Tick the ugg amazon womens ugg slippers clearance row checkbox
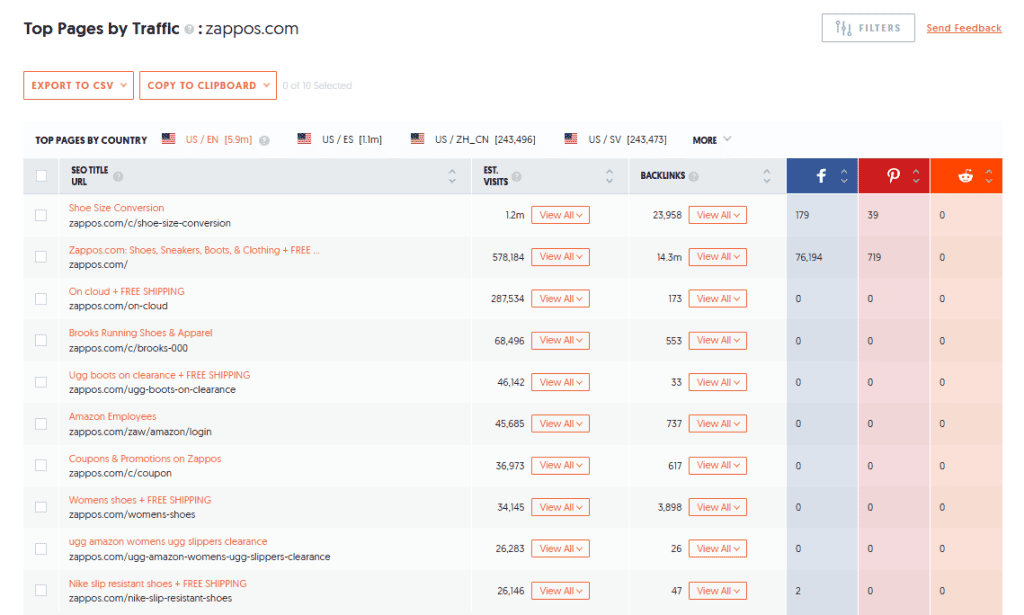Image resolution: width=1024 pixels, height=615 pixels. pyautogui.click(x=41, y=549)
